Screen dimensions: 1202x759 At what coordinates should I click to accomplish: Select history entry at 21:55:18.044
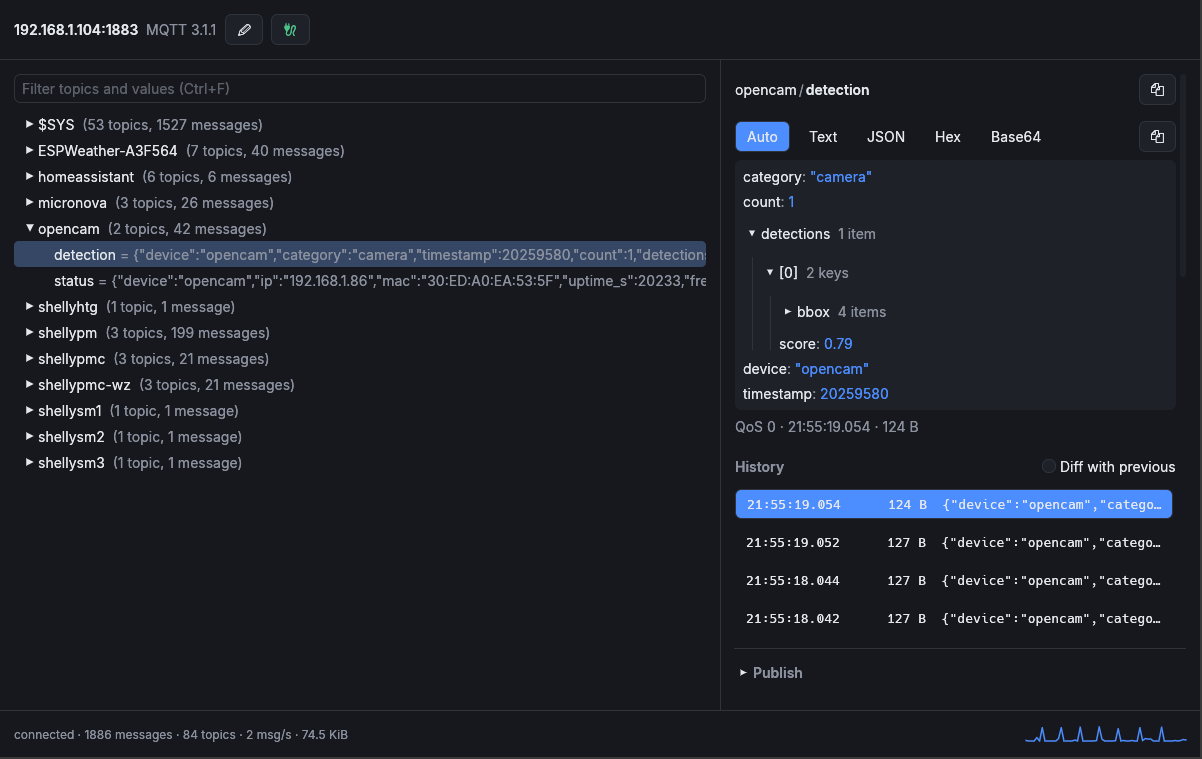coord(953,581)
